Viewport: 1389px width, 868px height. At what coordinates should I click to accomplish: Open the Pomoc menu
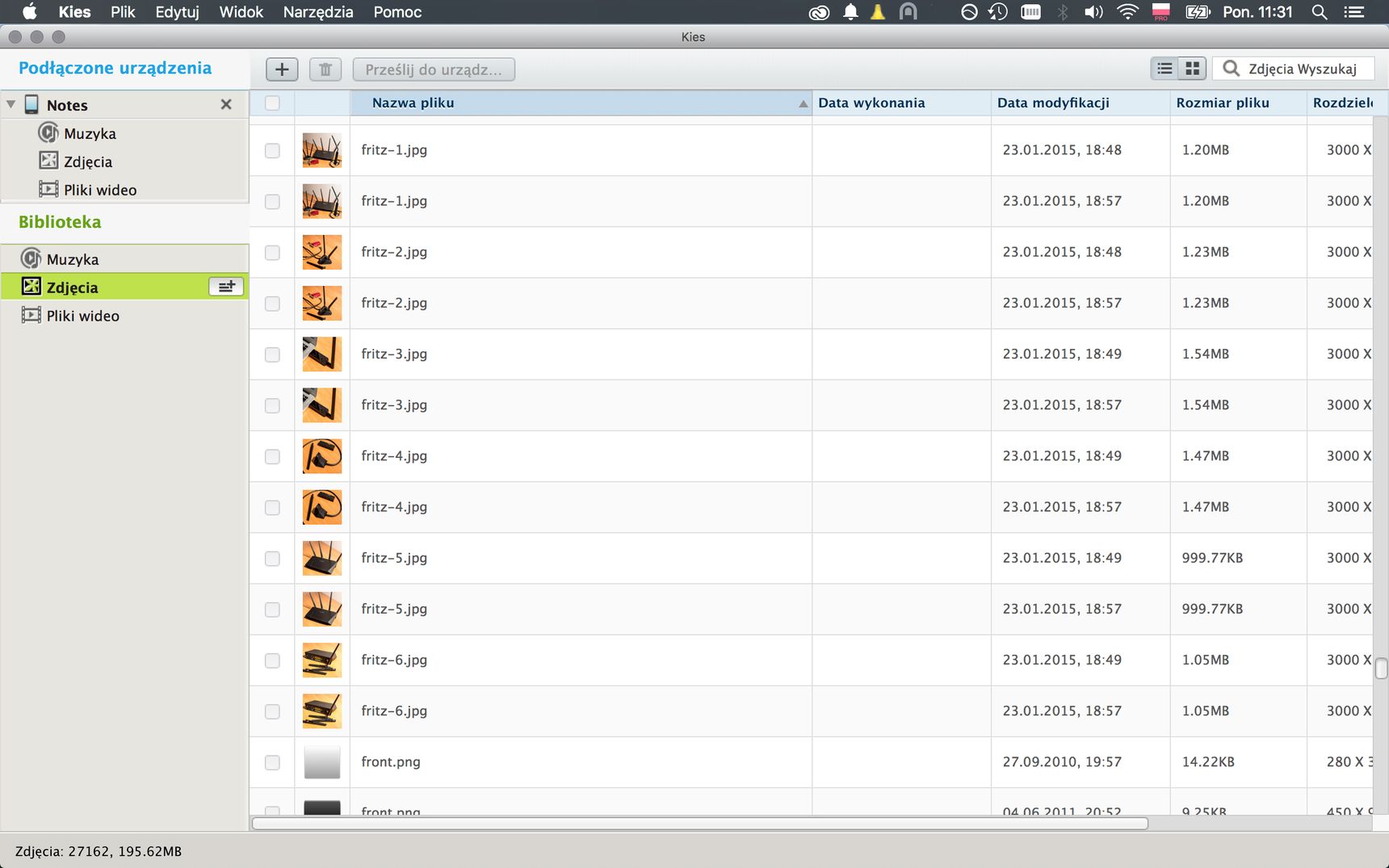point(397,12)
